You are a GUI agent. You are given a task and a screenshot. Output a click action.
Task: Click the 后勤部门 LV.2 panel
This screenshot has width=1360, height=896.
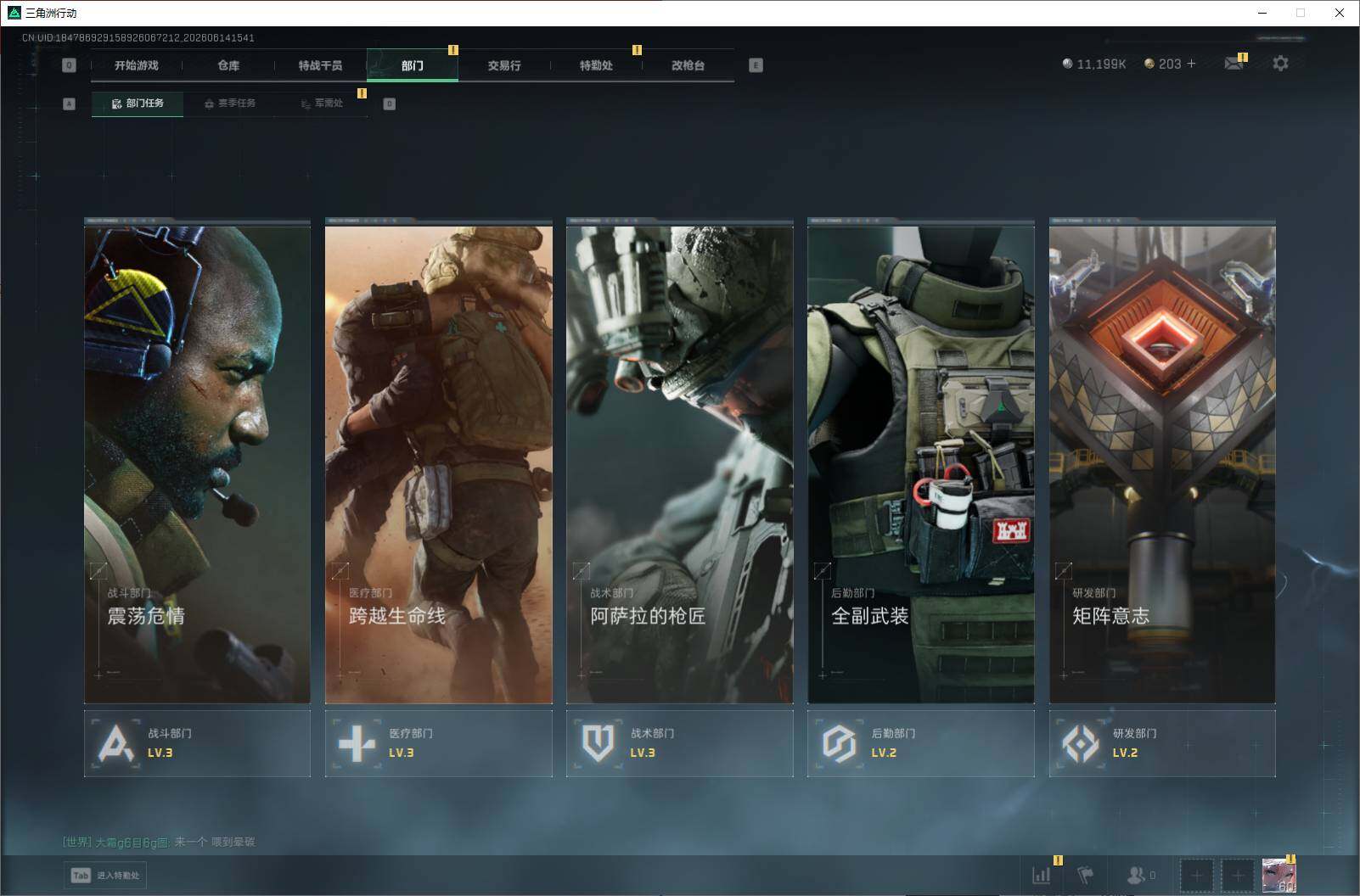coord(921,743)
